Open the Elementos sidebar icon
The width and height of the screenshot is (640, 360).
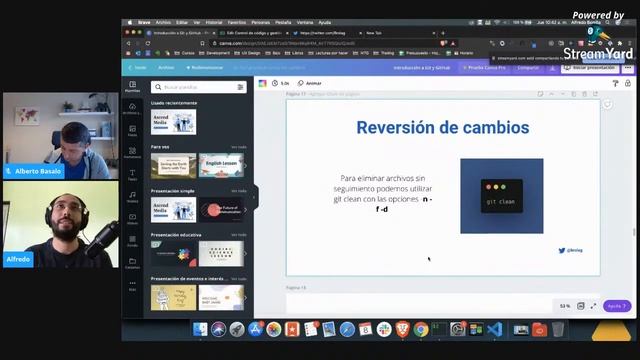(x=132, y=153)
